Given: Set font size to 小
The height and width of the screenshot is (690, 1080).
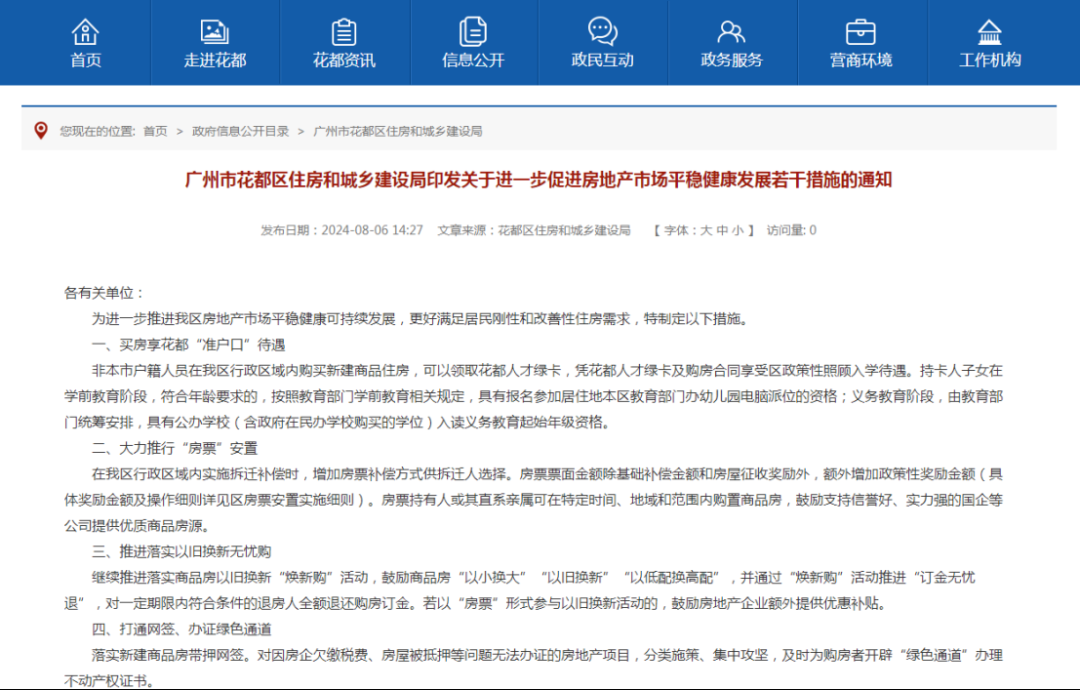Looking at the screenshot, I should tap(738, 230).
